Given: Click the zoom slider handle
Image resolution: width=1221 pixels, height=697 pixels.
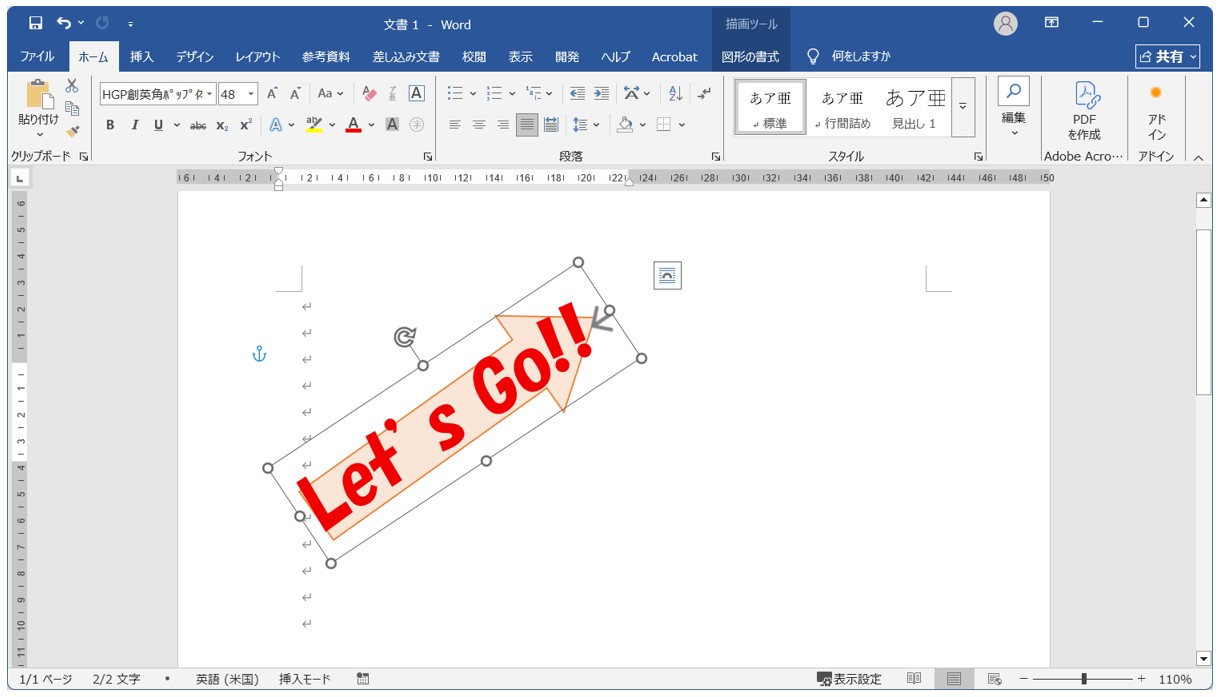Looking at the screenshot, I should (1084, 679).
